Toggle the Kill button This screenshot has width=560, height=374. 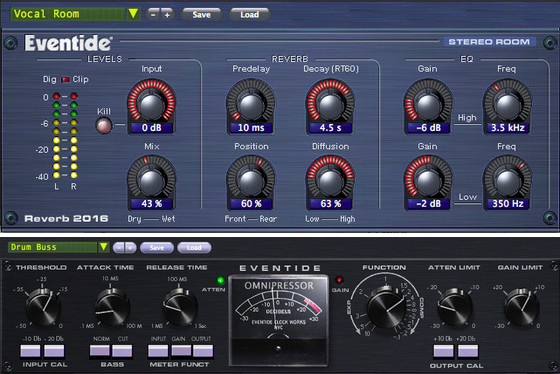(104, 125)
